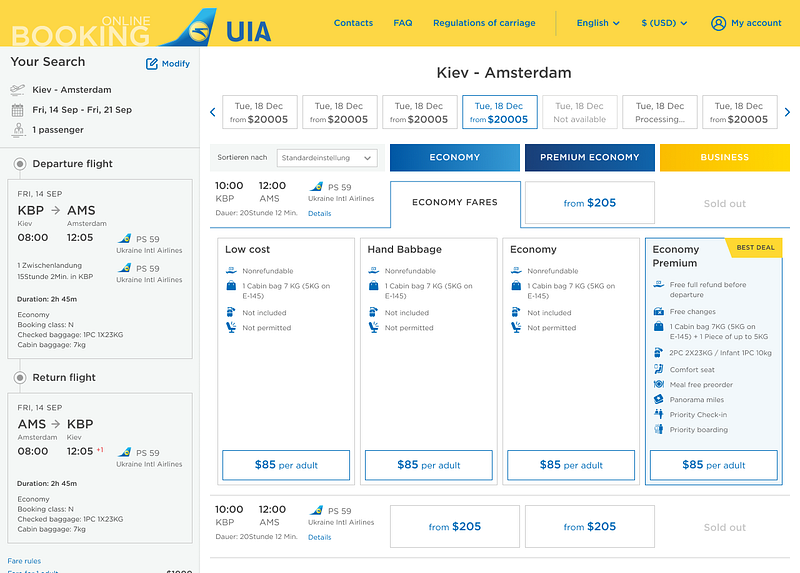Click the Meal free preorder icon

659,384
